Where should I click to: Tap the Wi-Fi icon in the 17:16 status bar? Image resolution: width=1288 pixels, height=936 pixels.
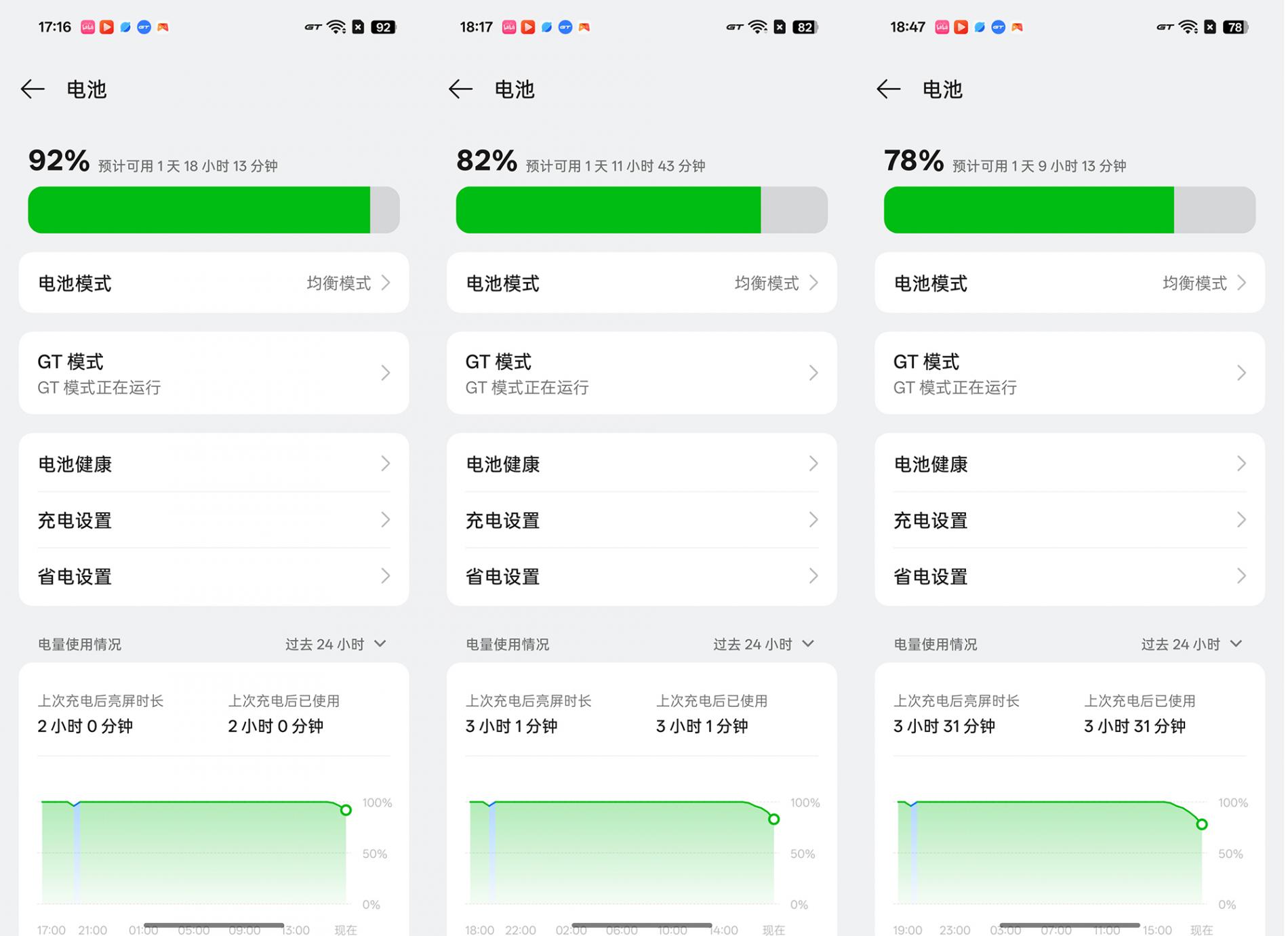(x=336, y=27)
